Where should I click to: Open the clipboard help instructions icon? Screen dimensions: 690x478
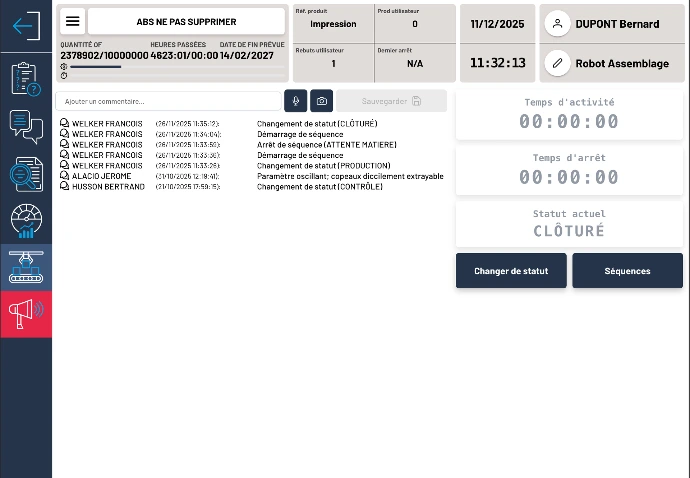(x=25, y=78)
